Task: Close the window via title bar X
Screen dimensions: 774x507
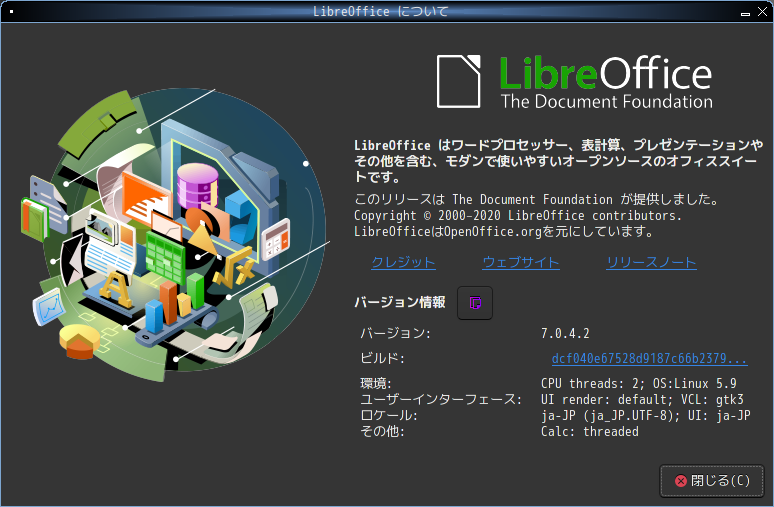Action: [x=762, y=11]
